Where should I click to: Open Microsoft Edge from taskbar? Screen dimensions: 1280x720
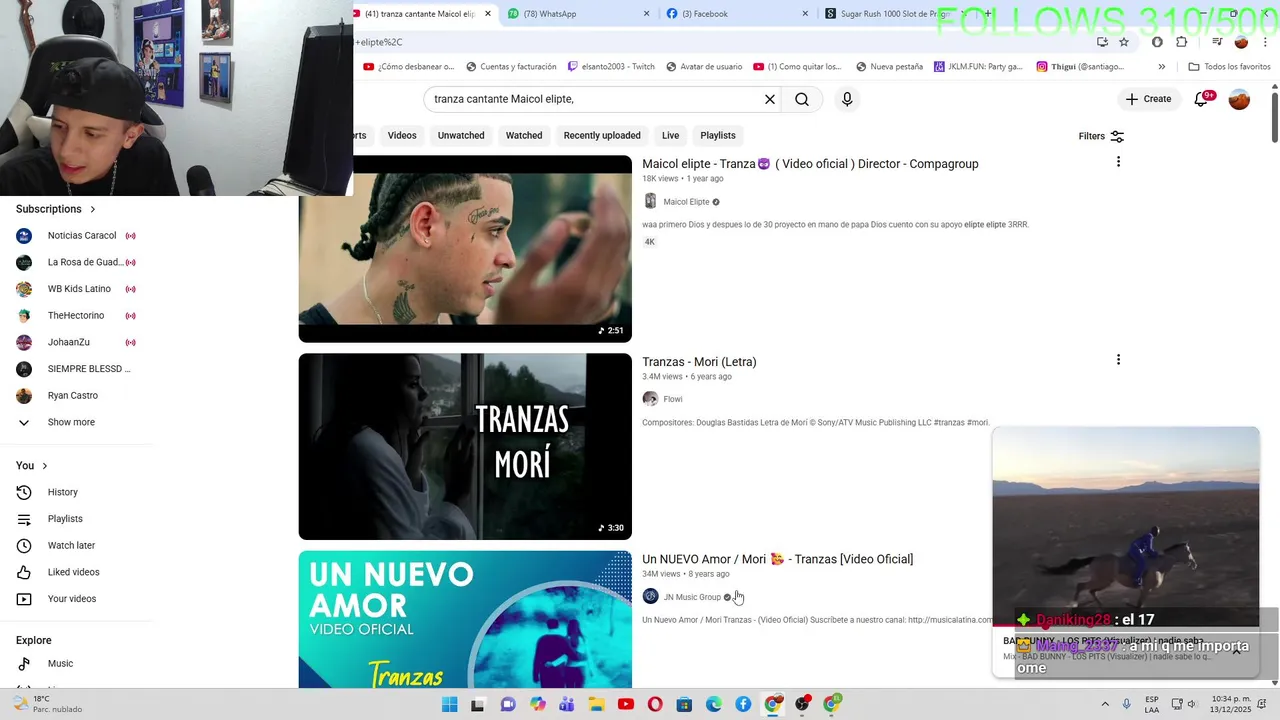click(714, 704)
